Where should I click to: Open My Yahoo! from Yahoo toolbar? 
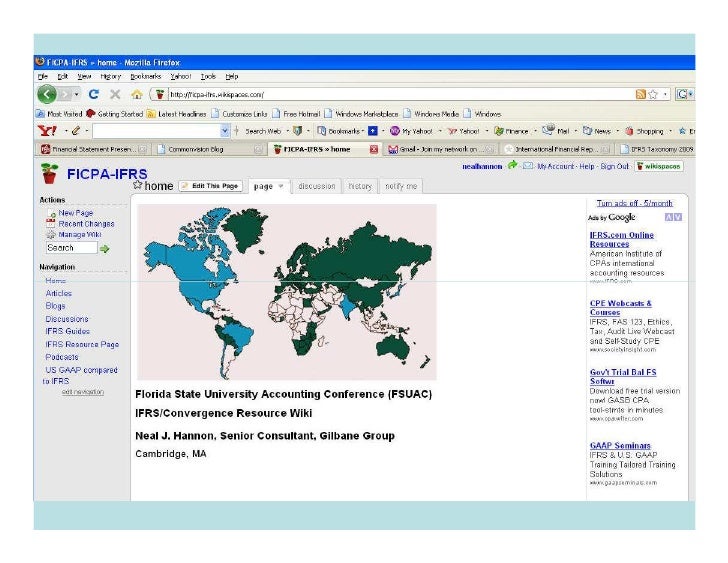411,131
